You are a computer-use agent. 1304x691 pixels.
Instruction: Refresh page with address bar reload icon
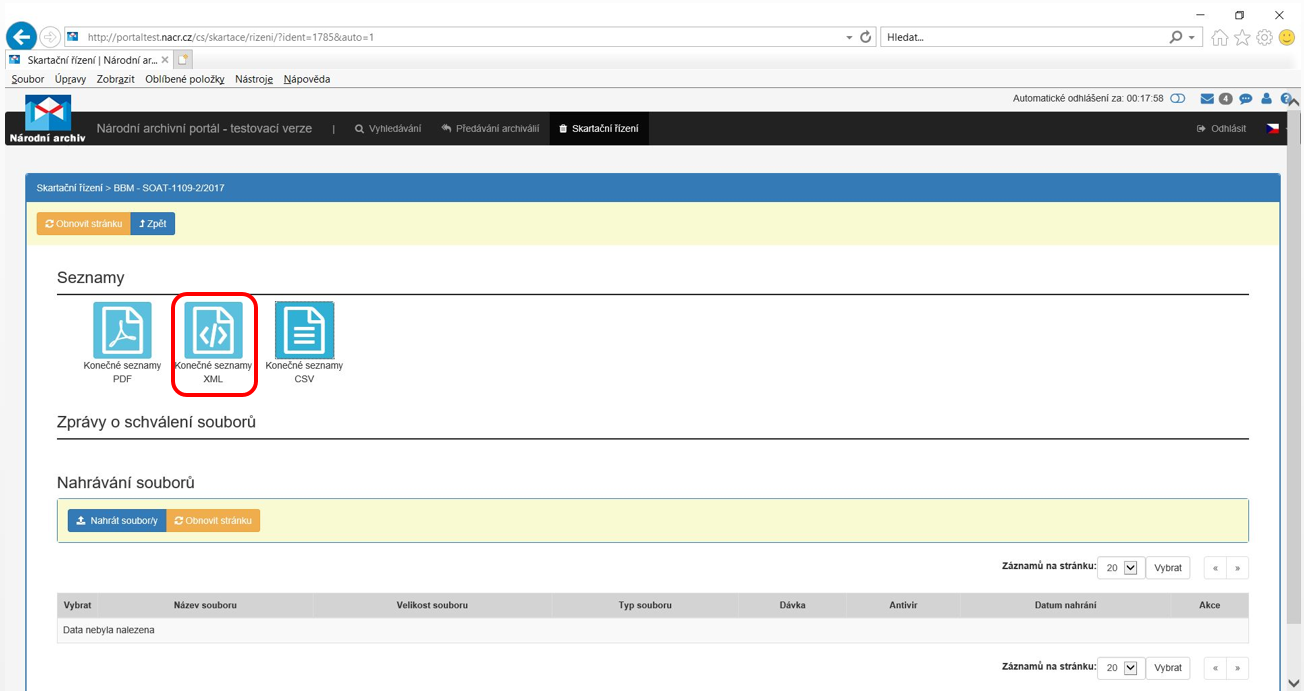tap(866, 37)
